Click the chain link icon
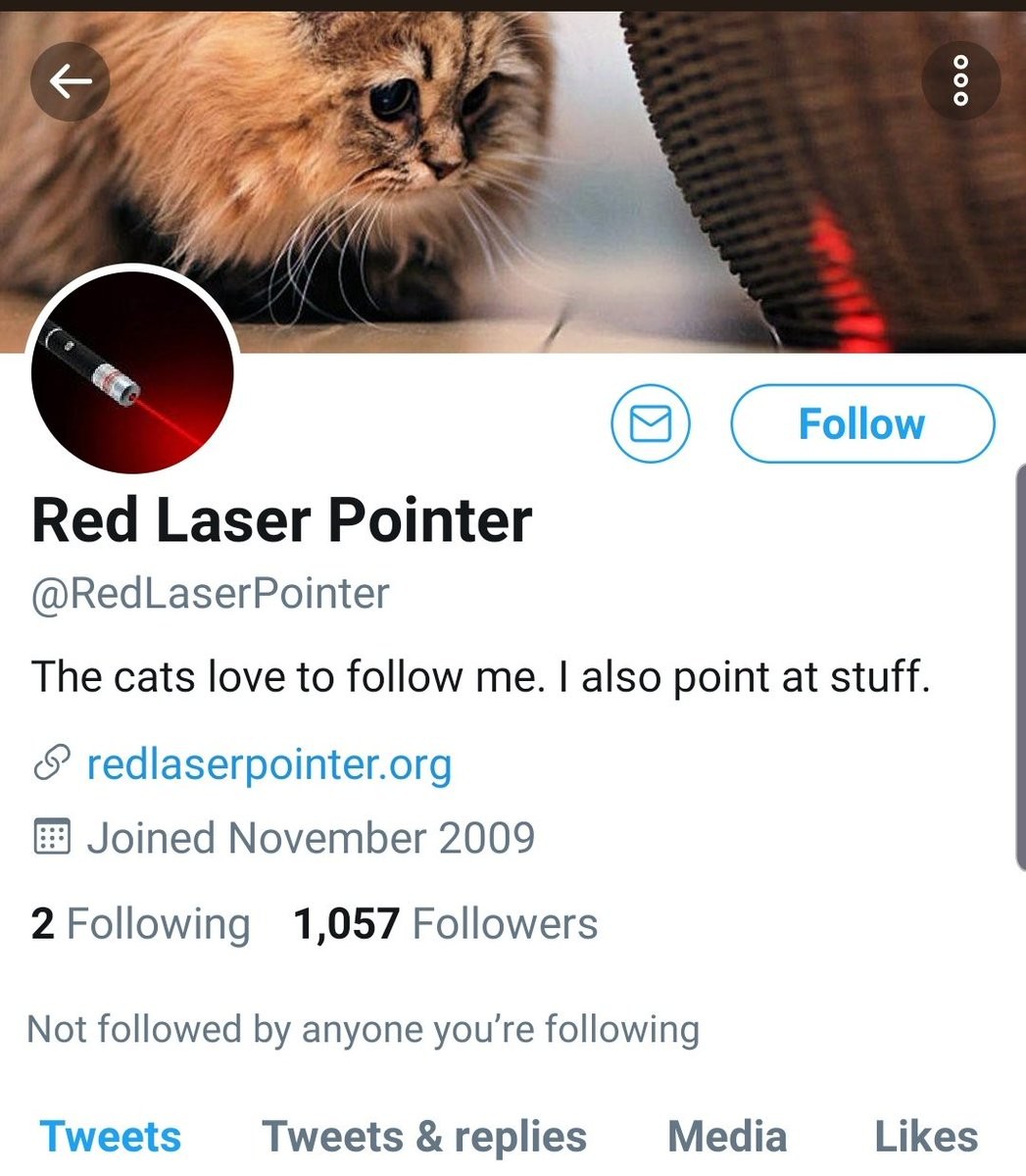Image resolution: width=1026 pixels, height=1176 pixels. coord(52,764)
